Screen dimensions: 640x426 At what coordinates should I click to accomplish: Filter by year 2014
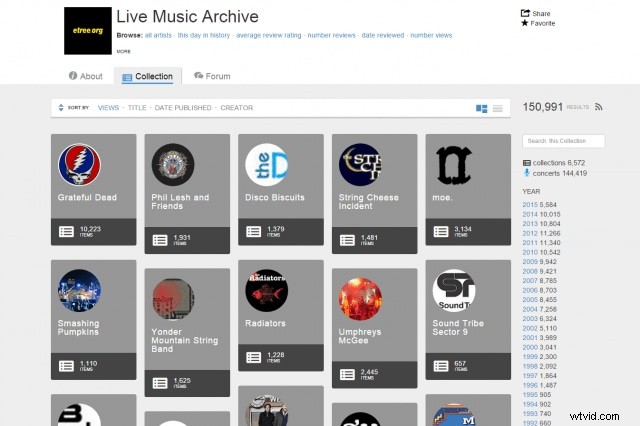530,214
